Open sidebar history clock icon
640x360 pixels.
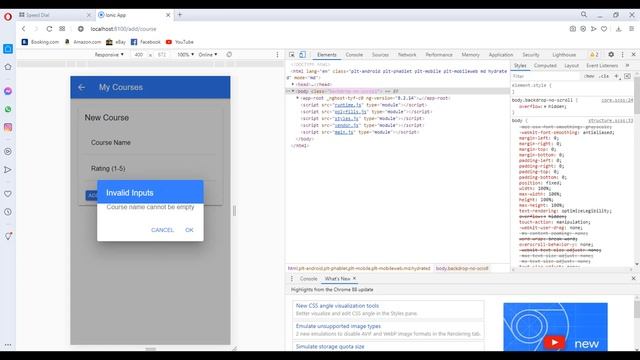(x=8, y=212)
